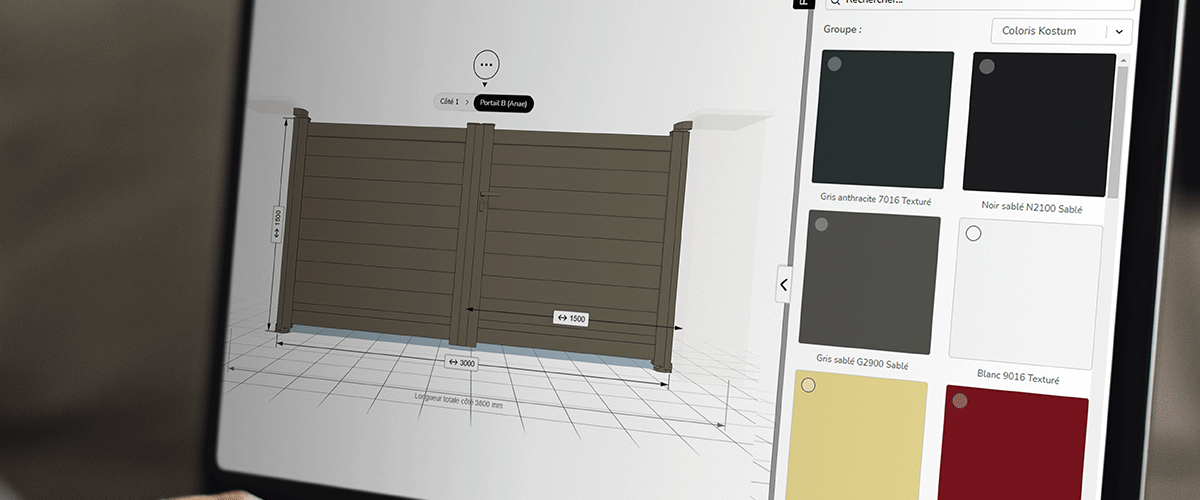Collapse the color side panel with the chevron

pyautogui.click(x=783, y=285)
